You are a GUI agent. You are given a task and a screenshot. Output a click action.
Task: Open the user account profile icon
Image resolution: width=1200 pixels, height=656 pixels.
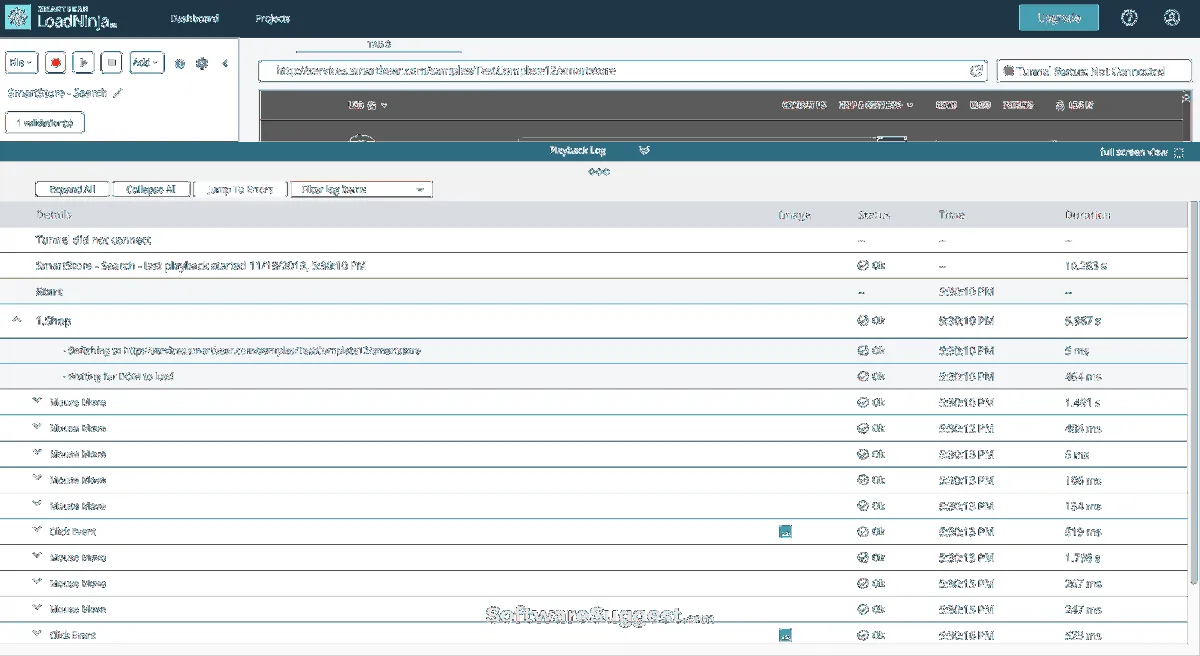[1172, 18]
